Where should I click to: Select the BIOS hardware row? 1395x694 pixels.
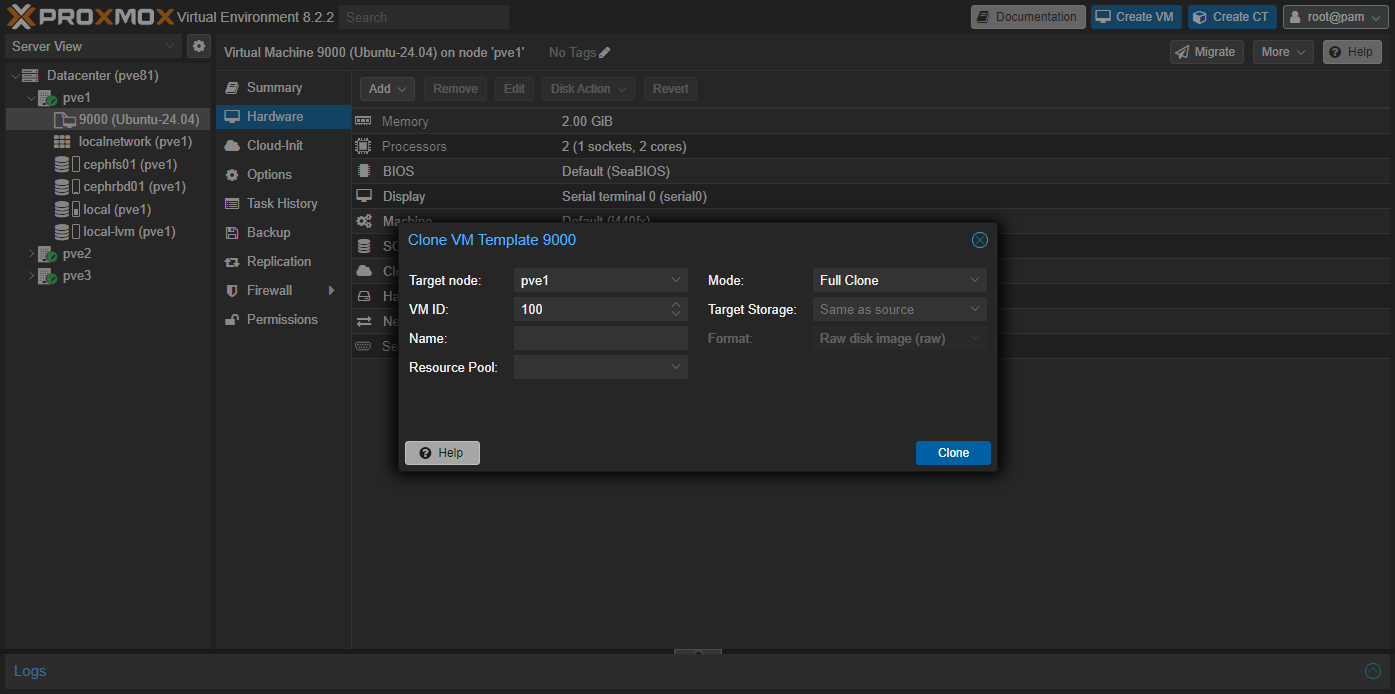pyautogui.click(x=872, y=171)
